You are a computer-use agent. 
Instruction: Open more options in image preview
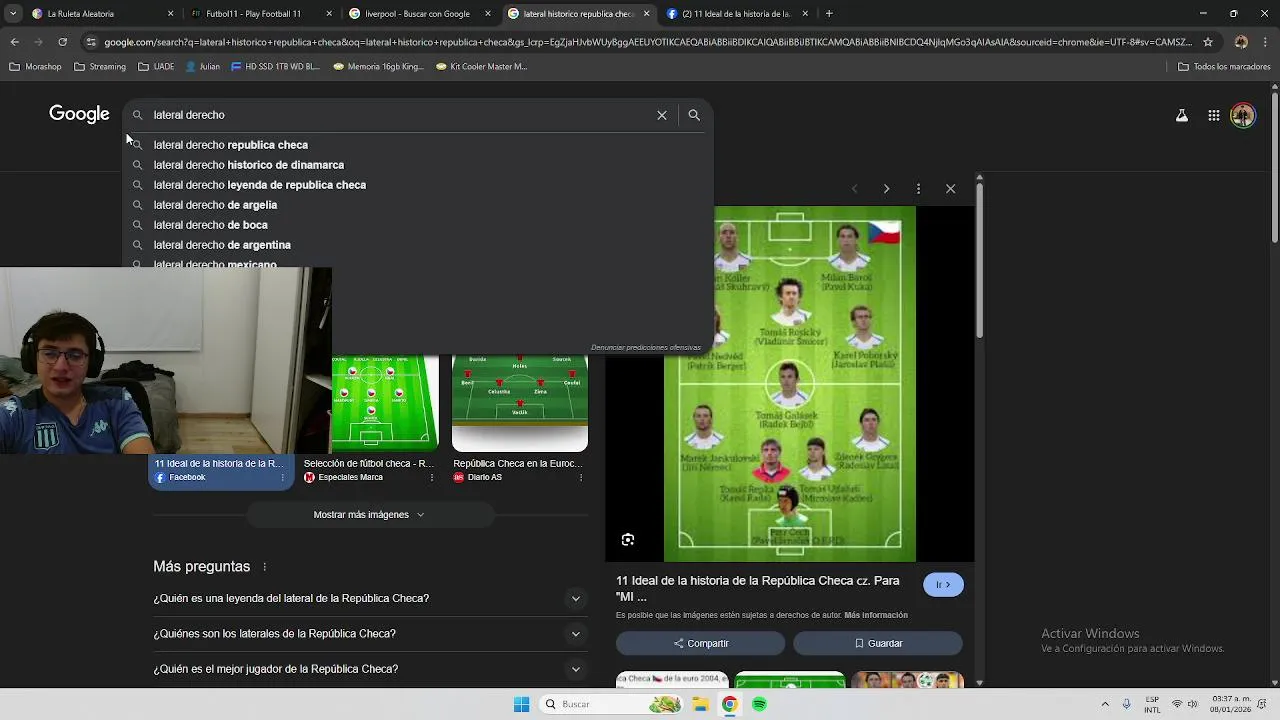click(x=918, y=189)
